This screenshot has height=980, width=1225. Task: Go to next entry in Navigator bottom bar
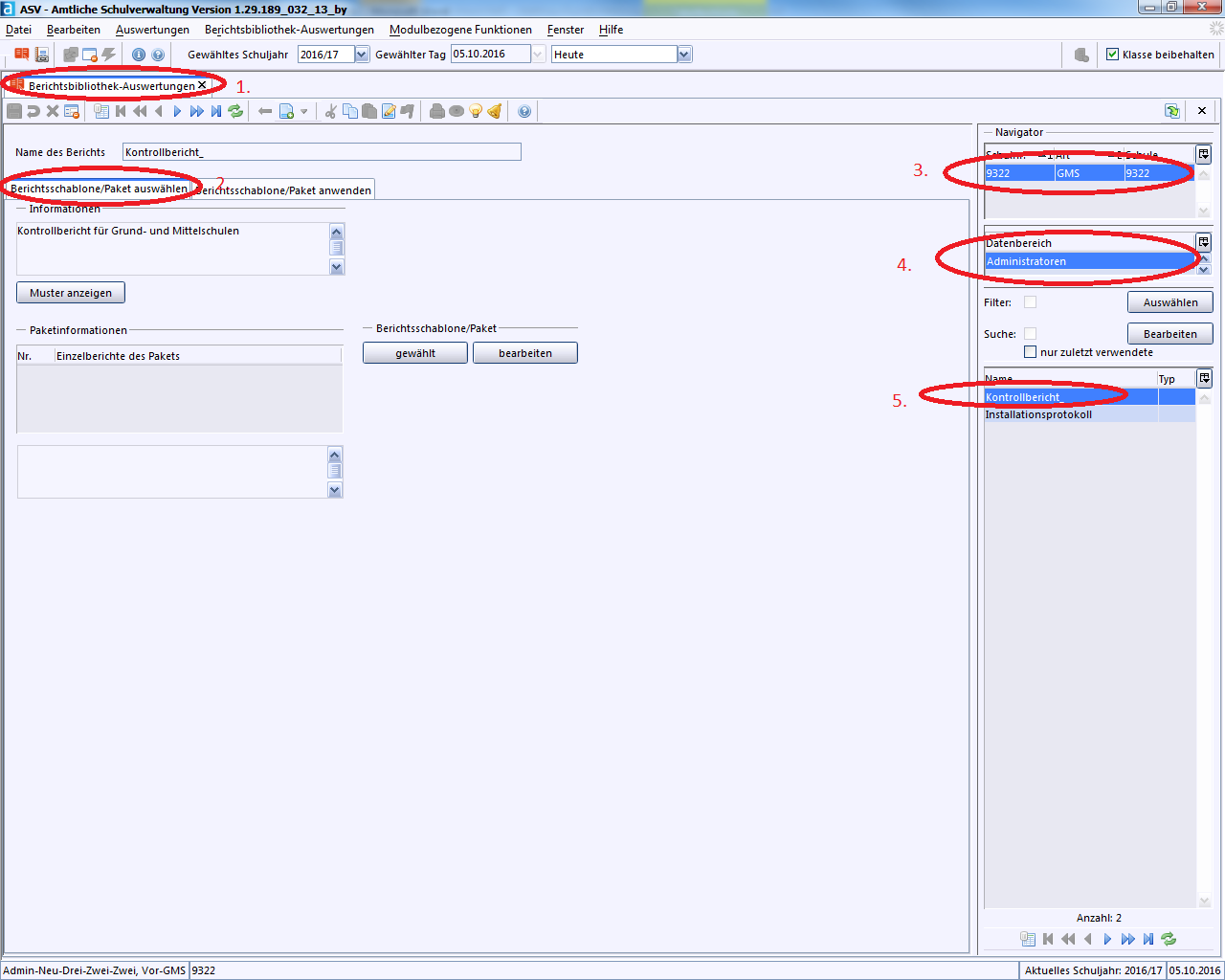click(1107, 939)
